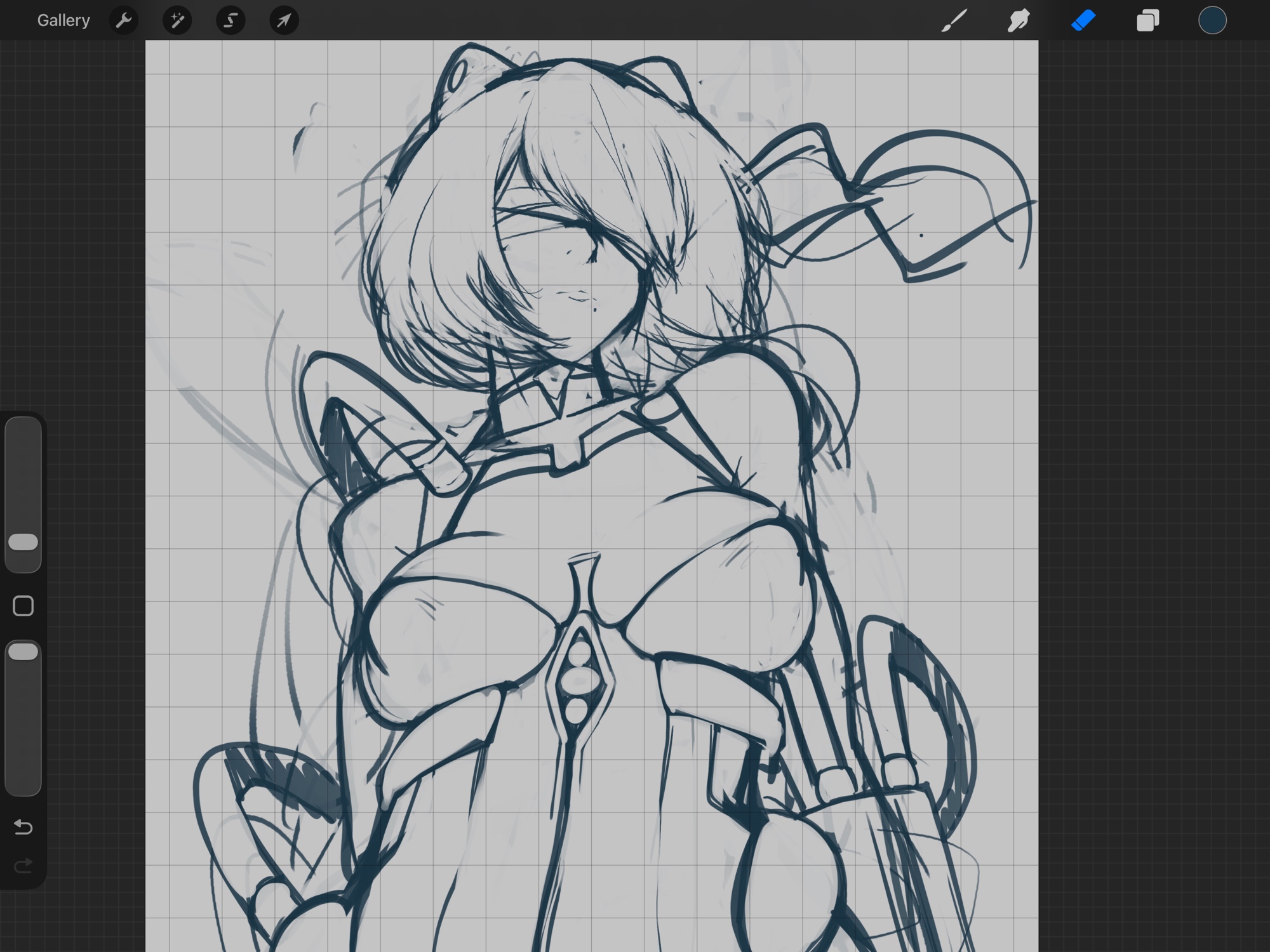This screenshot has height=952, width=1270.
Task: Select the Smudge finger tool
Action: [1019, 20]
